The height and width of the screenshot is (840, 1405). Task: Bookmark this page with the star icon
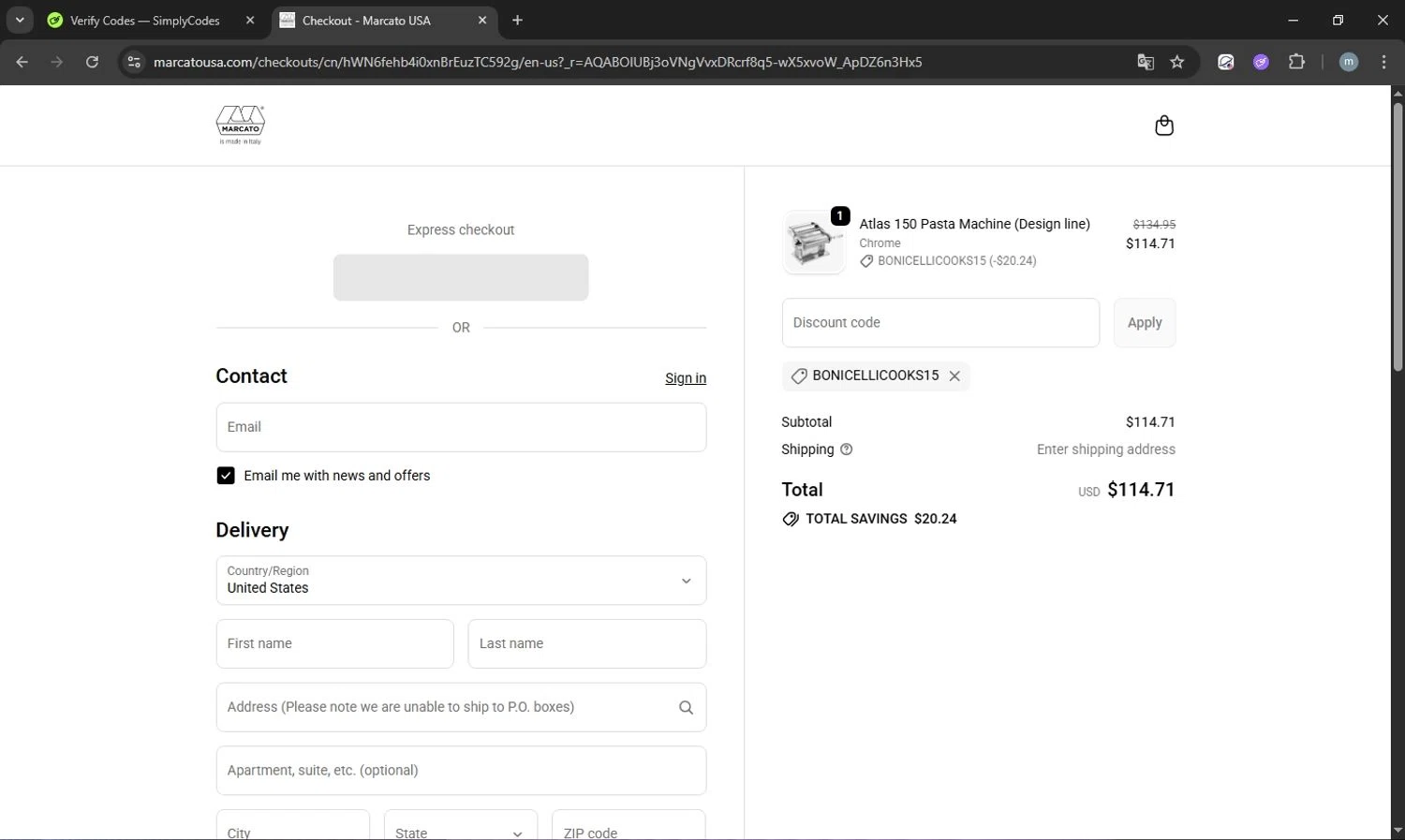tap(1177, 62)
